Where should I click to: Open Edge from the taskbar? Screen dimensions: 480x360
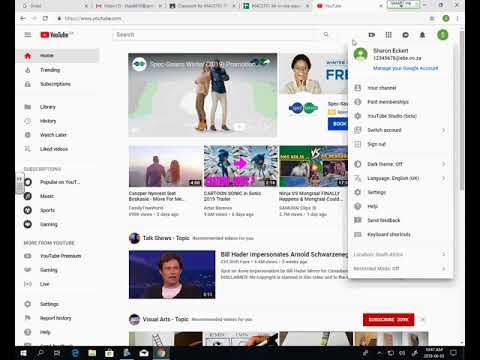coord(75,353)
